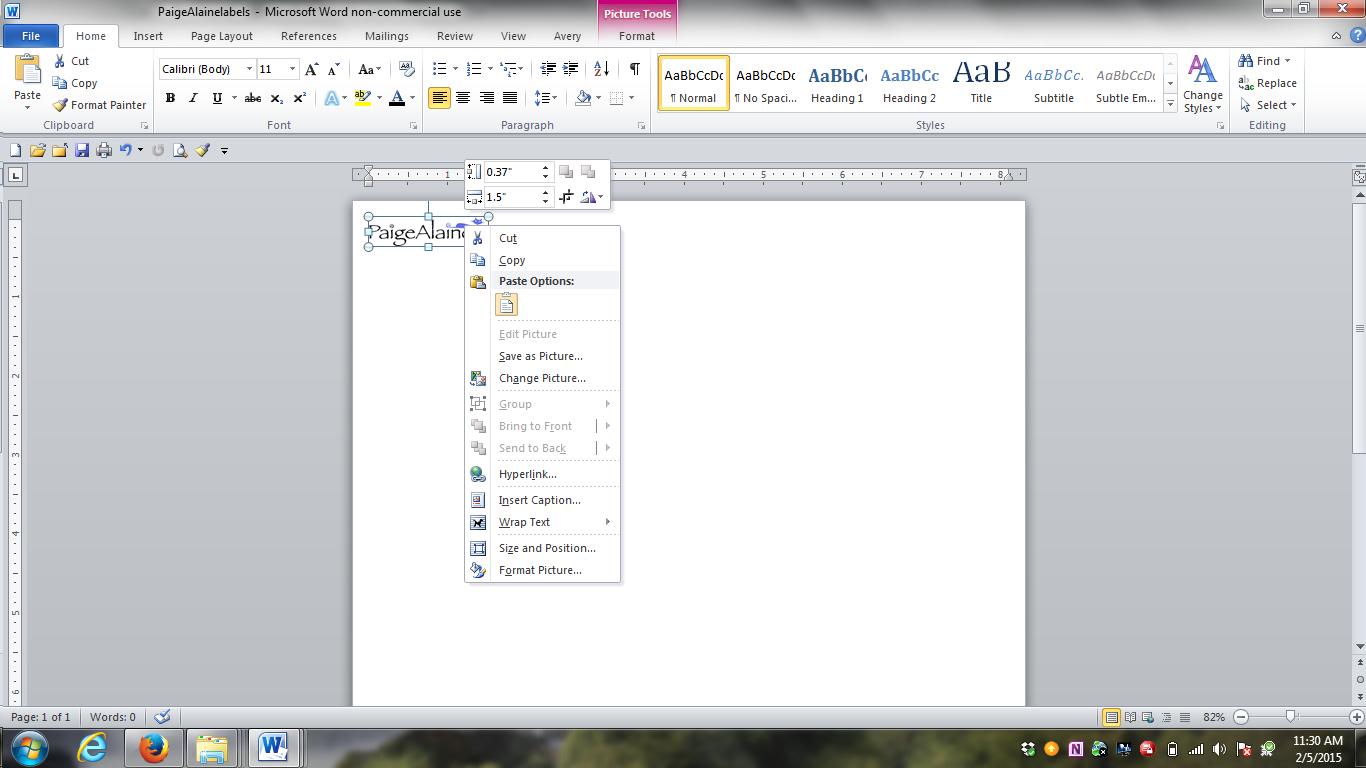Click the Change Styles icon

click(1202, 84)
